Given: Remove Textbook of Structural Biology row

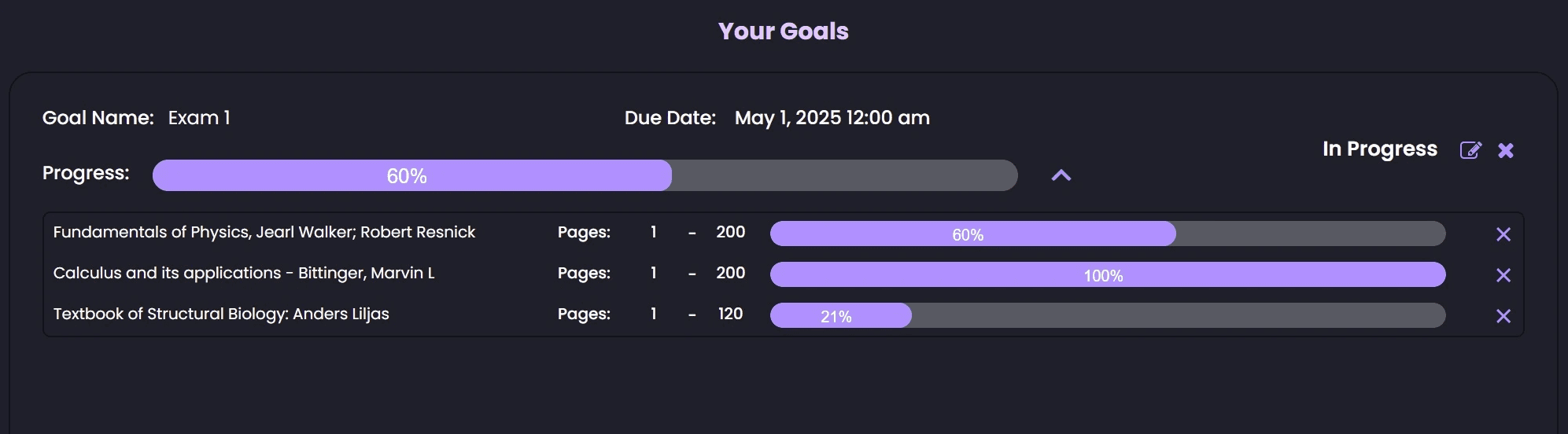Looking at the screenshot, I should (1503, 316).
